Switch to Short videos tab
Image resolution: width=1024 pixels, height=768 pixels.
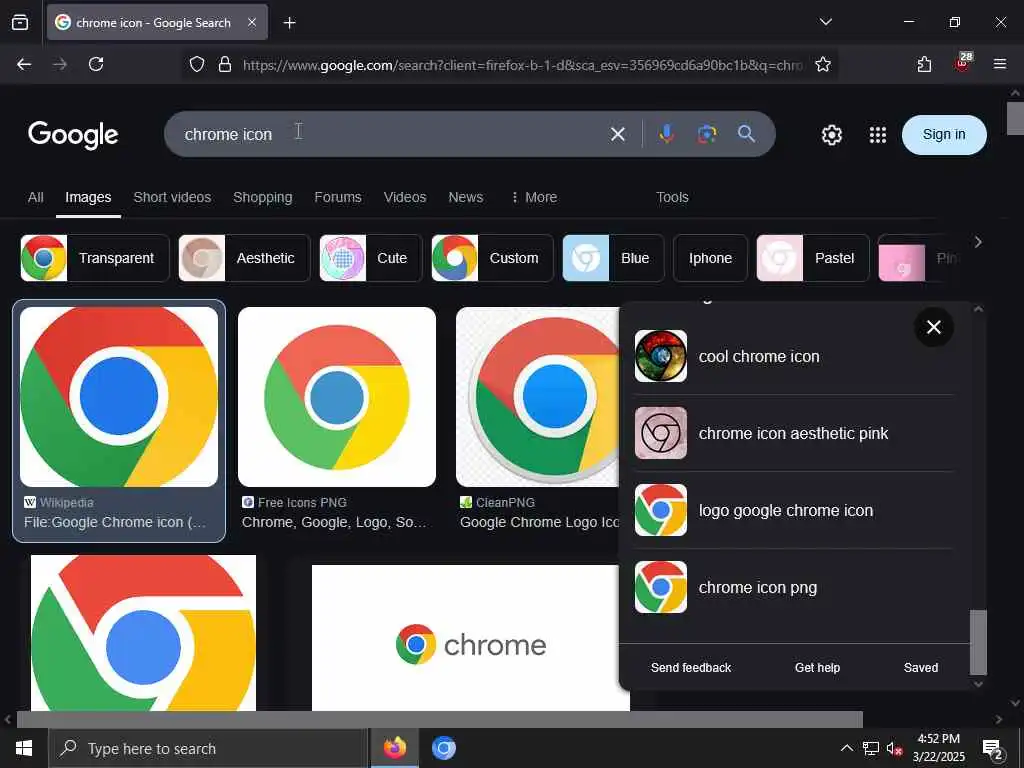click(x=172, y=197)
